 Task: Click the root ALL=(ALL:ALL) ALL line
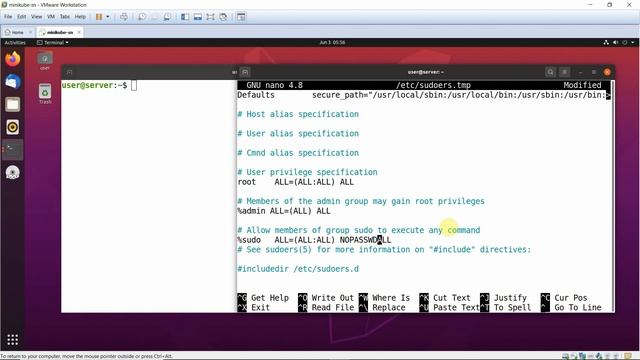pos(296,182)
